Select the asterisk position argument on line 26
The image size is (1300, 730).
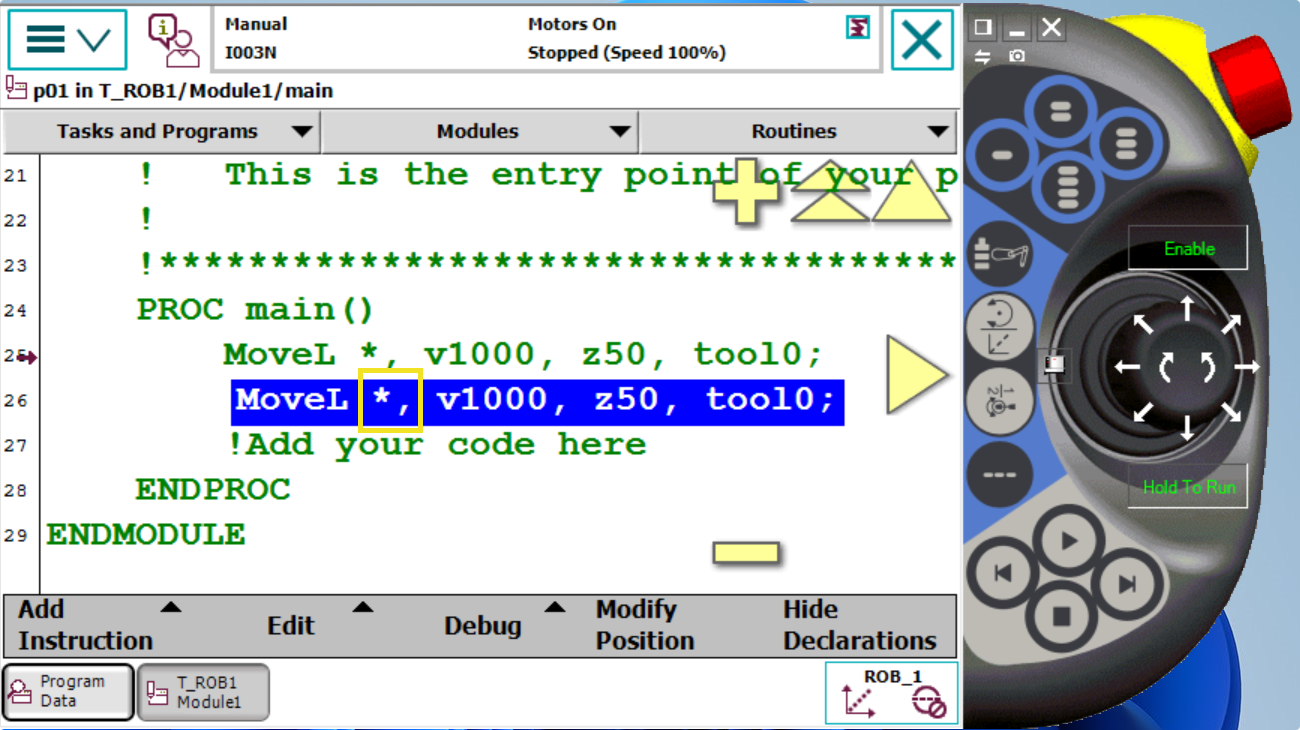click(390, 400)
